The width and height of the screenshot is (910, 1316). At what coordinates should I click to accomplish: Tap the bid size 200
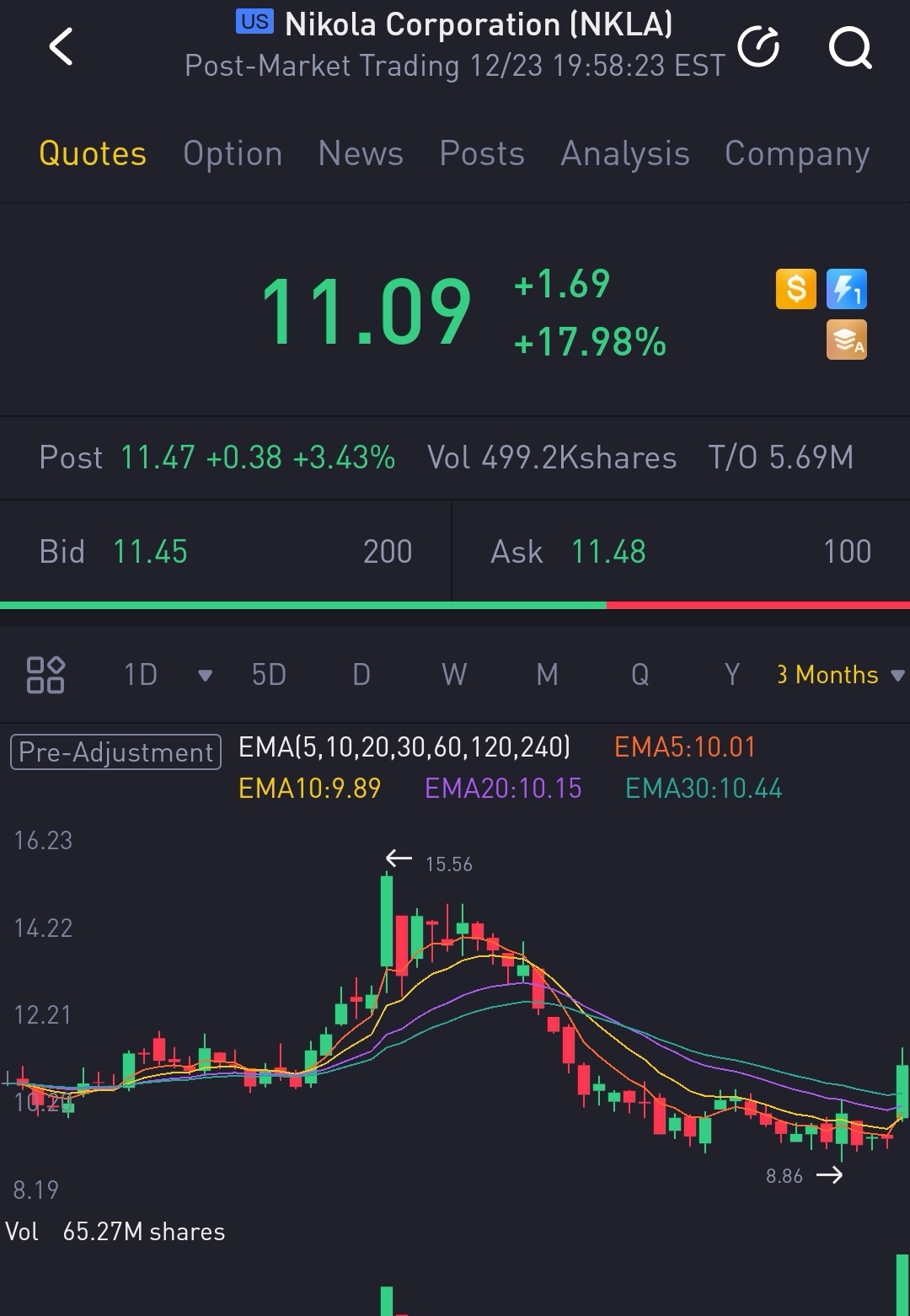pyautogui.click(x=388, y=552)
